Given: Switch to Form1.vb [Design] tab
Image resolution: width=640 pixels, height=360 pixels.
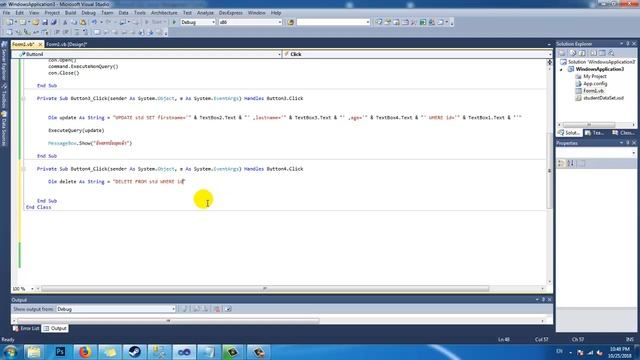Looking at the screenshot, I should (66, 44).
